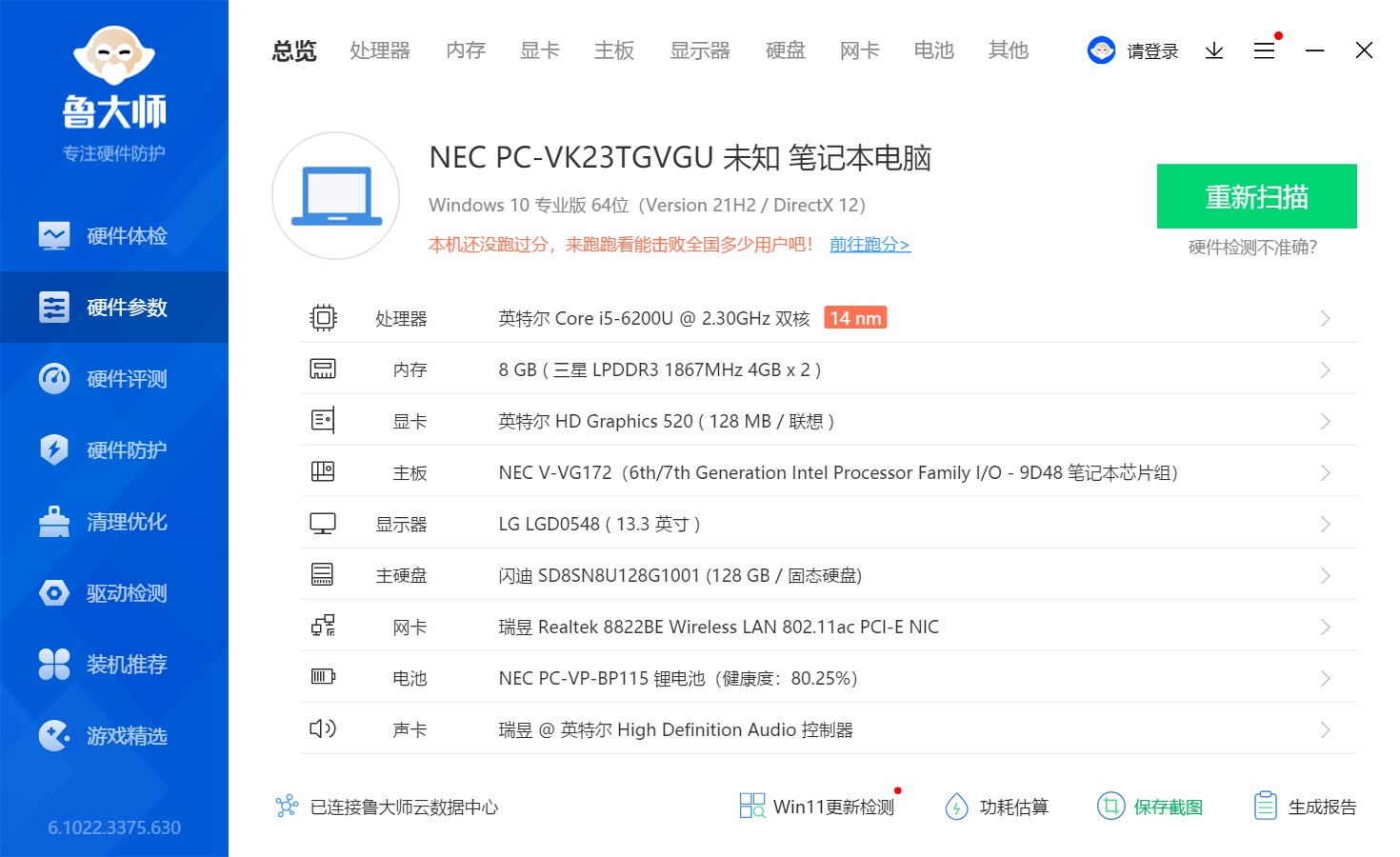Select 硬件参数 in the sidebar
The width and height of the screenshot is (1400, 857).
(114, 307)
